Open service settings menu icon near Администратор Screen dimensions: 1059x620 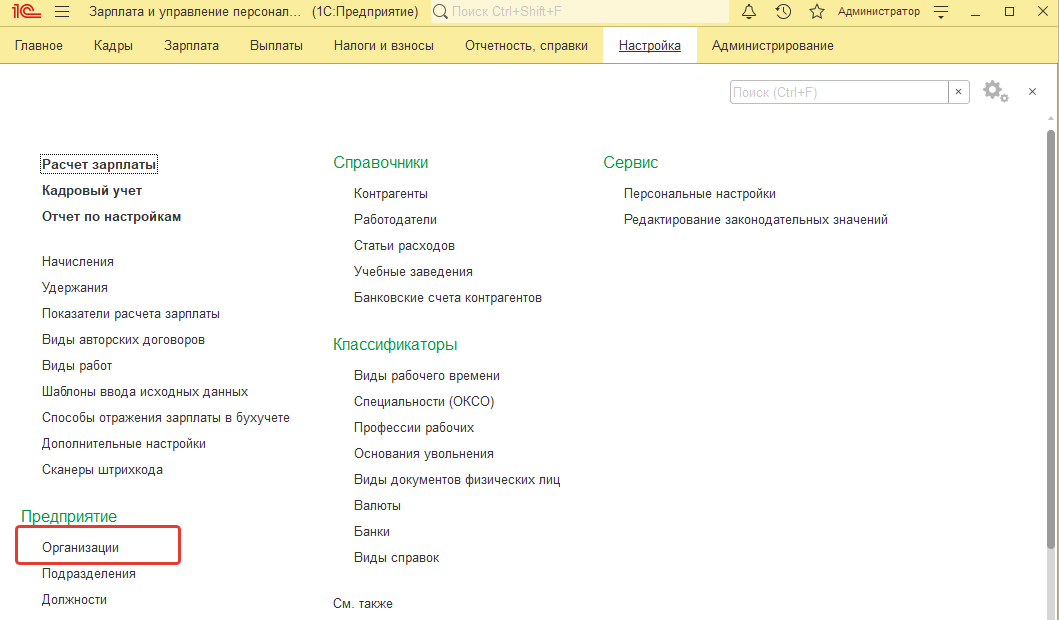(x=941, y=11)
